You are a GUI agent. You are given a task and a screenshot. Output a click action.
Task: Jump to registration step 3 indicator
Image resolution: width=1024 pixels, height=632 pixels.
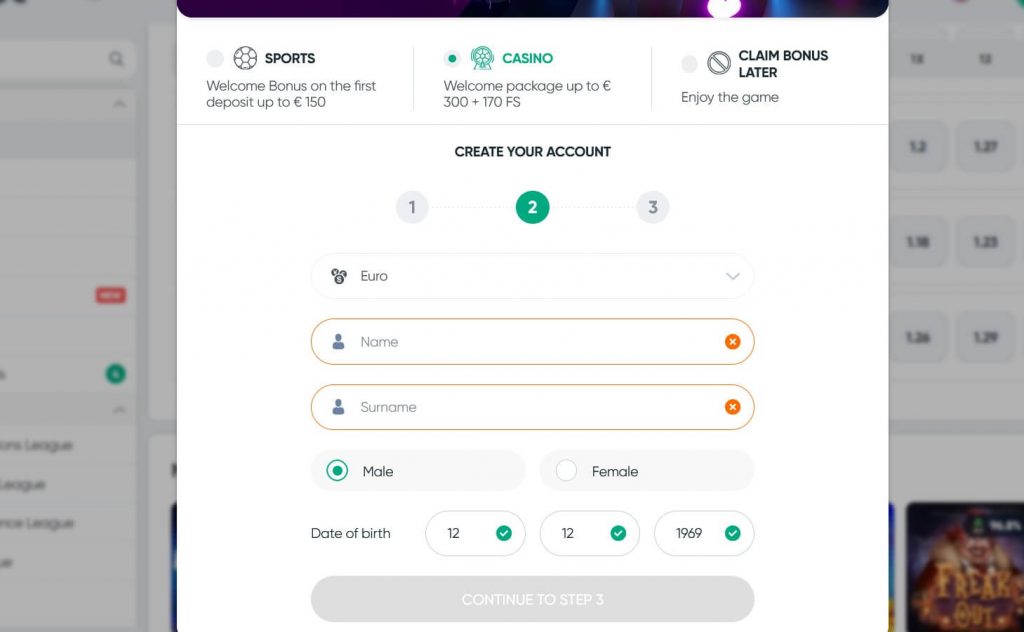pyautogui.click(x=653, y=207)
